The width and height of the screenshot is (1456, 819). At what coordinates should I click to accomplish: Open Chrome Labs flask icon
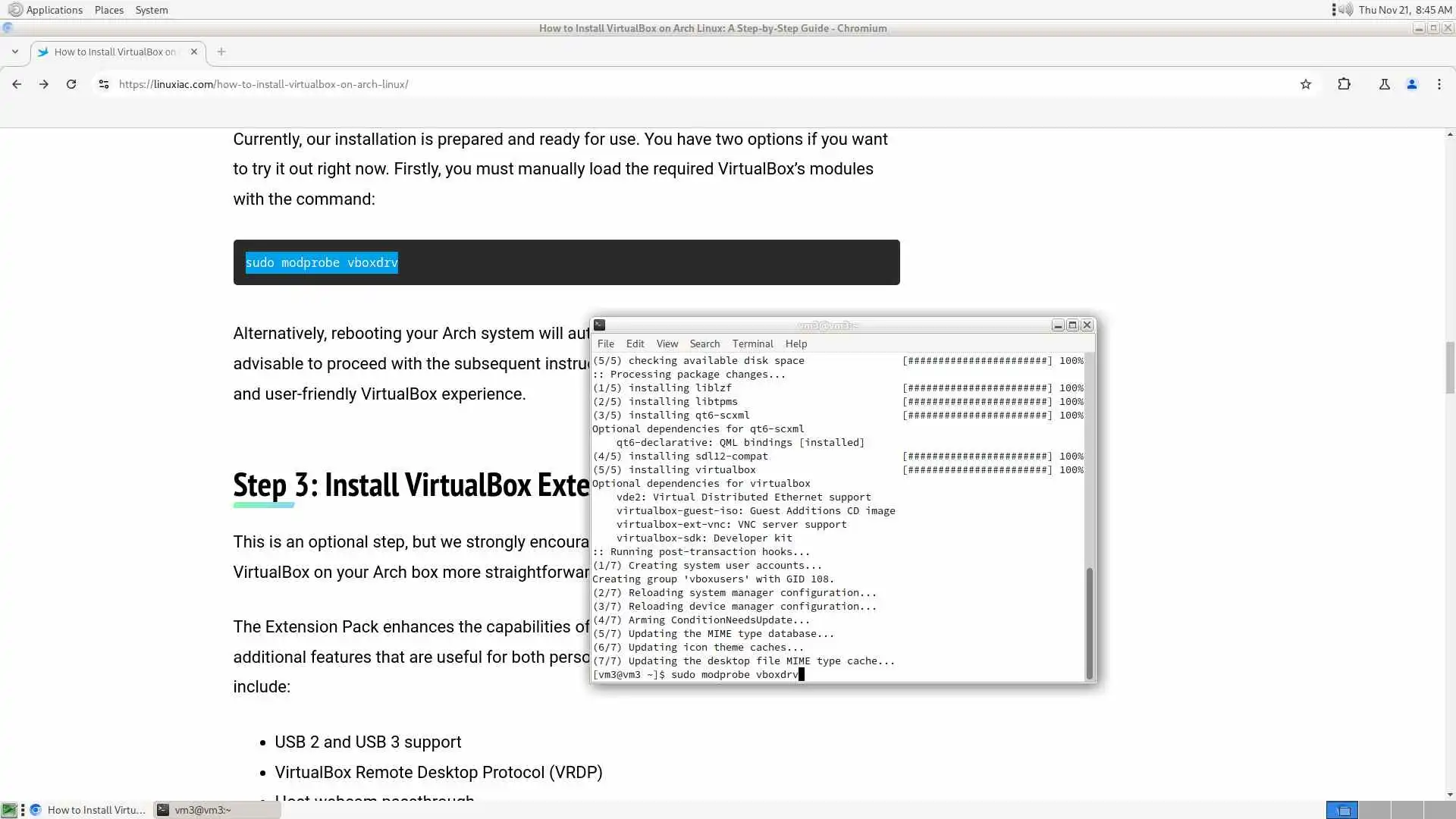(1384, 84)
